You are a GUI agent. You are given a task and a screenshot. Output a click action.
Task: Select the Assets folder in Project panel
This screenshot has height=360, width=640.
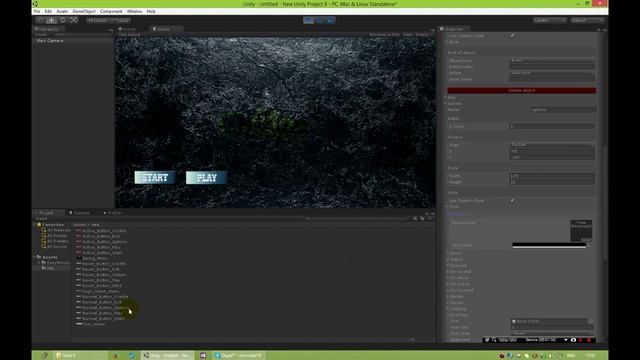pyautogui.click(x=47, y=257)
